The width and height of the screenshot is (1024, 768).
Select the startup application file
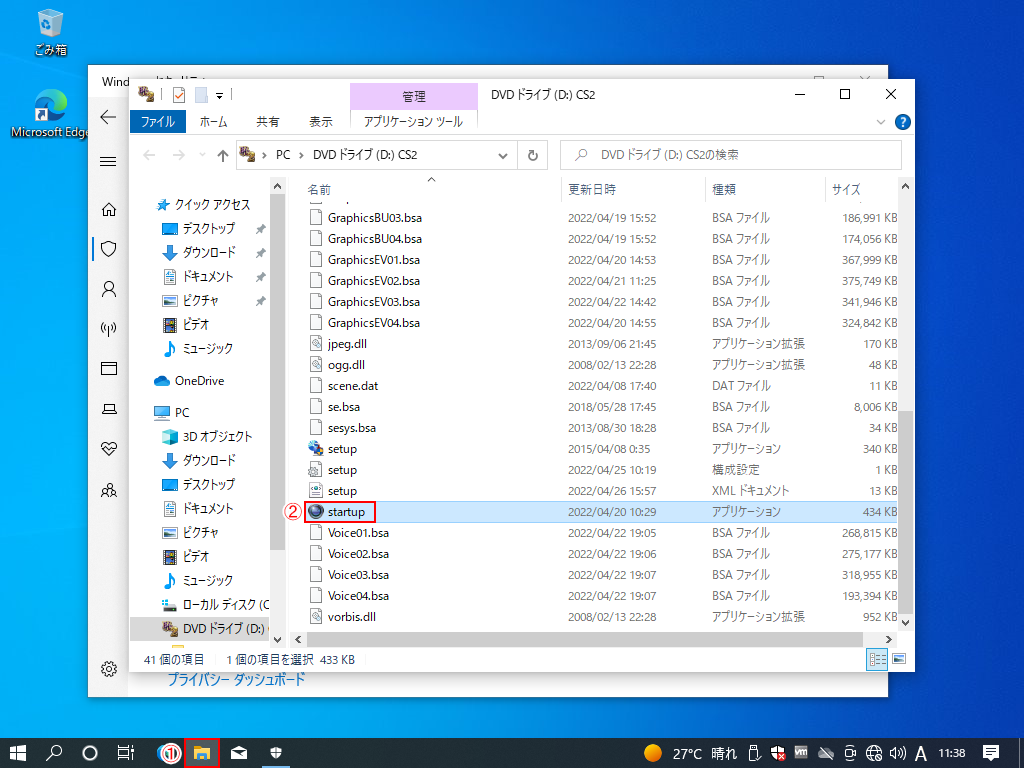click(x=346, y=512)
